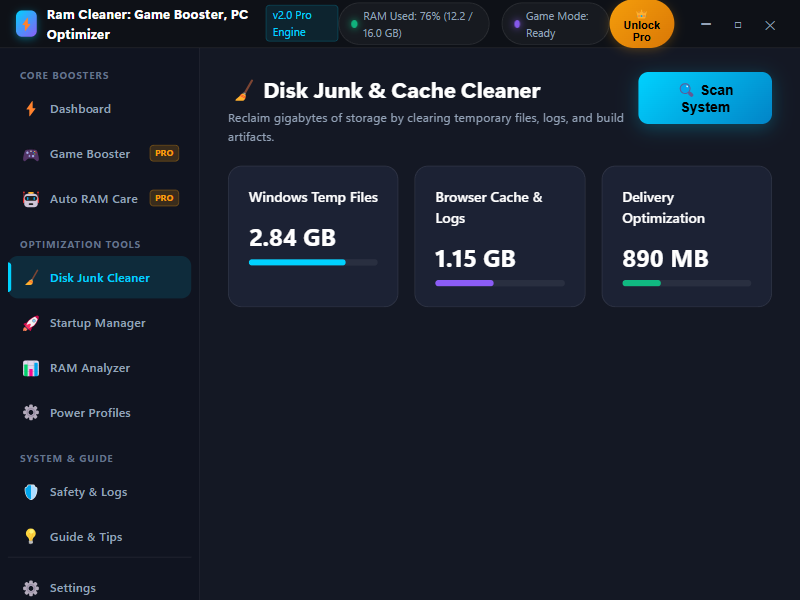
Task: Click the 890 MB value
Action: [665, 259]
